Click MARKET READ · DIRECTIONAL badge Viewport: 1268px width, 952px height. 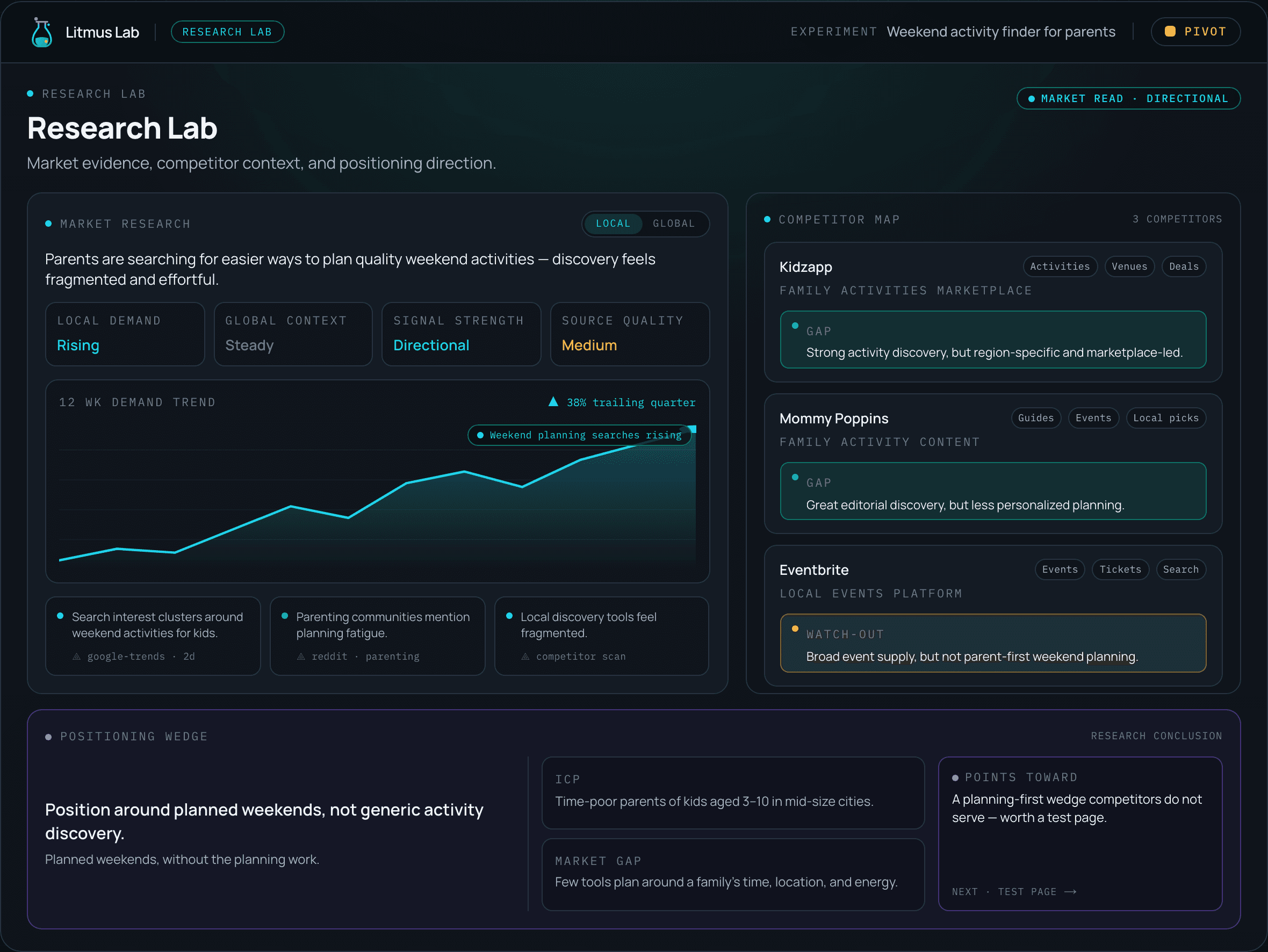(1128, 98)
